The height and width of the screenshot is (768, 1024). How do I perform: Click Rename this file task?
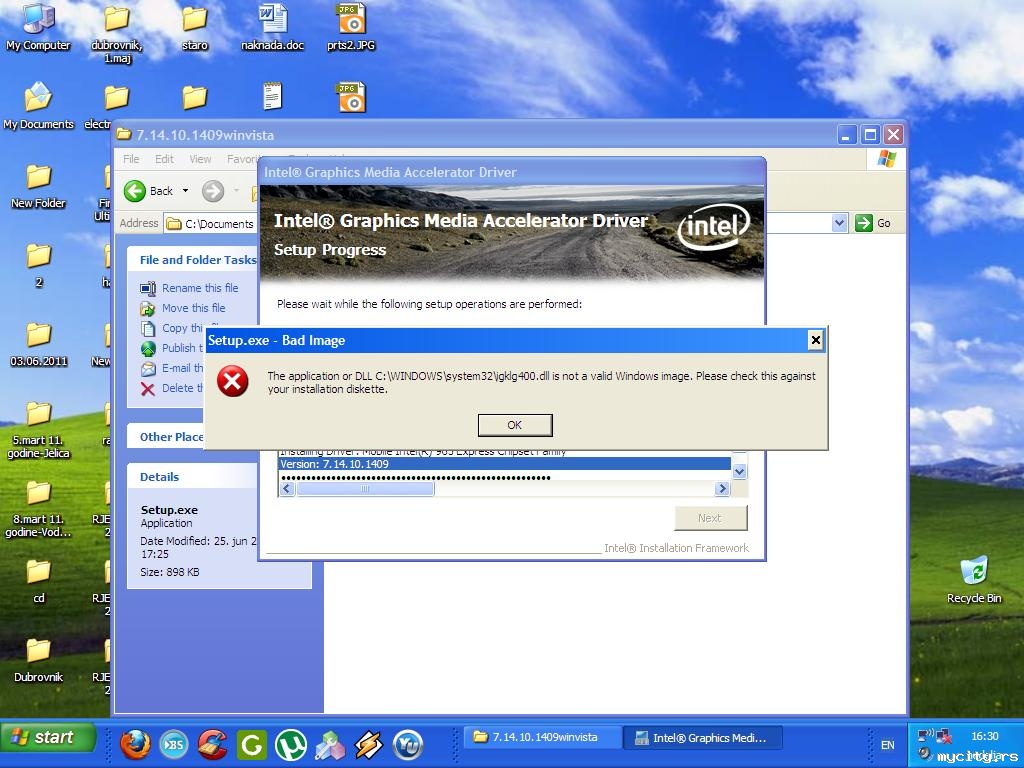point(200,288)
